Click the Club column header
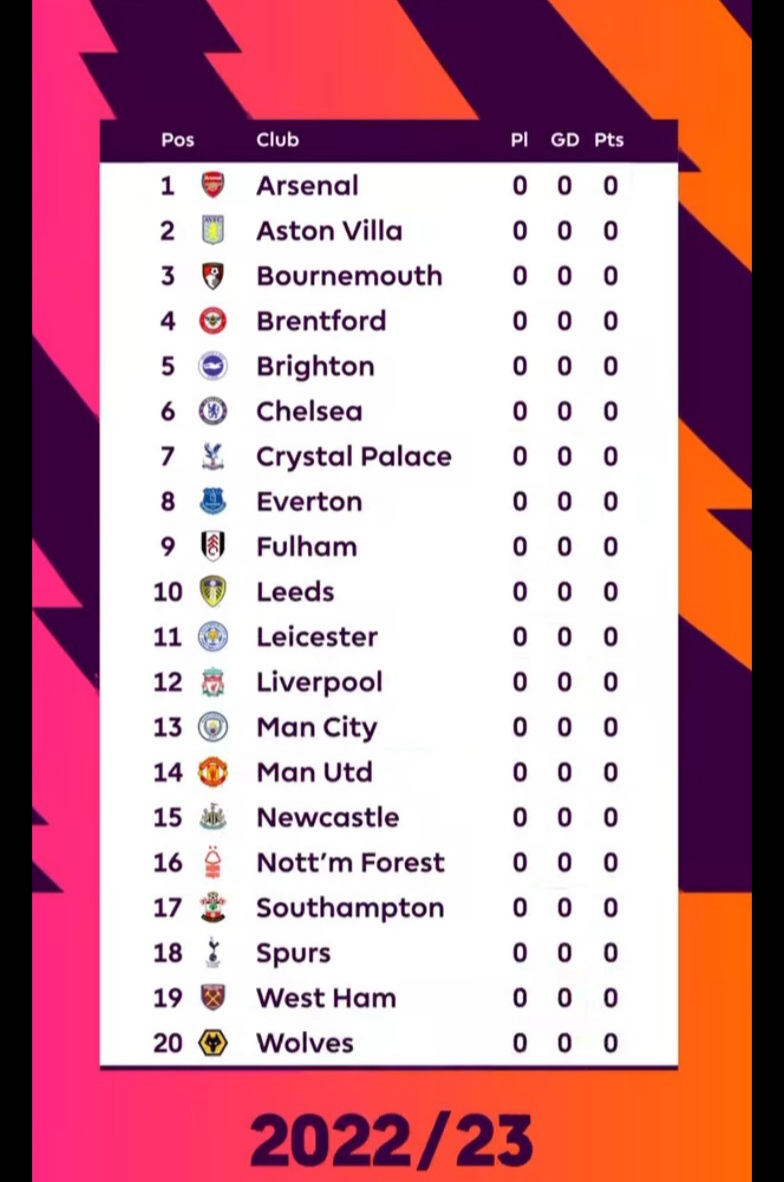784x1182 pixels. click(277, 140)
